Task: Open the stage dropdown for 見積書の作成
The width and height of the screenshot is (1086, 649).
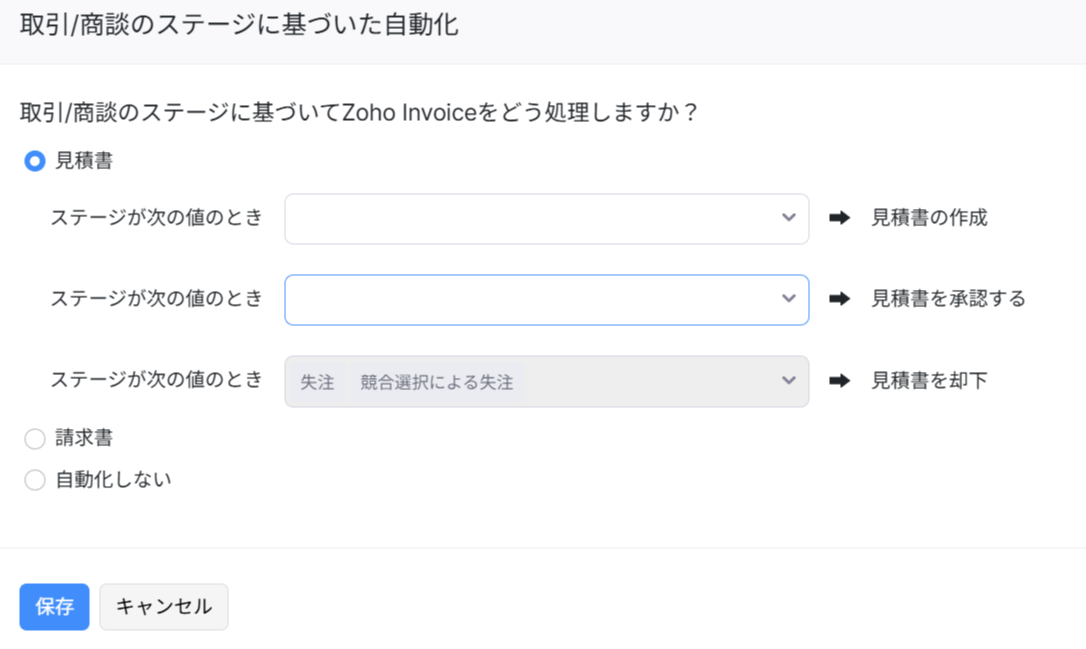Action: (x=535, y=219)
